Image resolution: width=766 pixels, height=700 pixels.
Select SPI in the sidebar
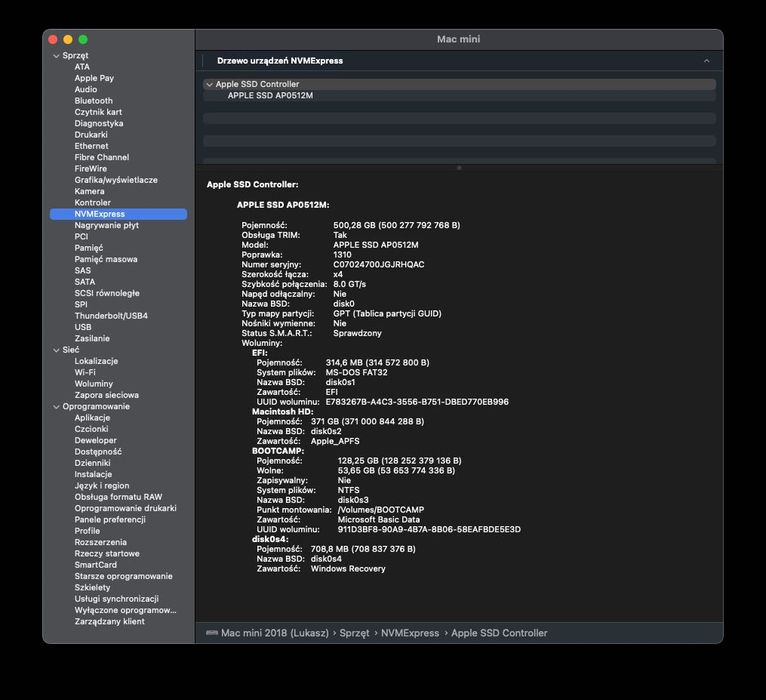[81, 304]
